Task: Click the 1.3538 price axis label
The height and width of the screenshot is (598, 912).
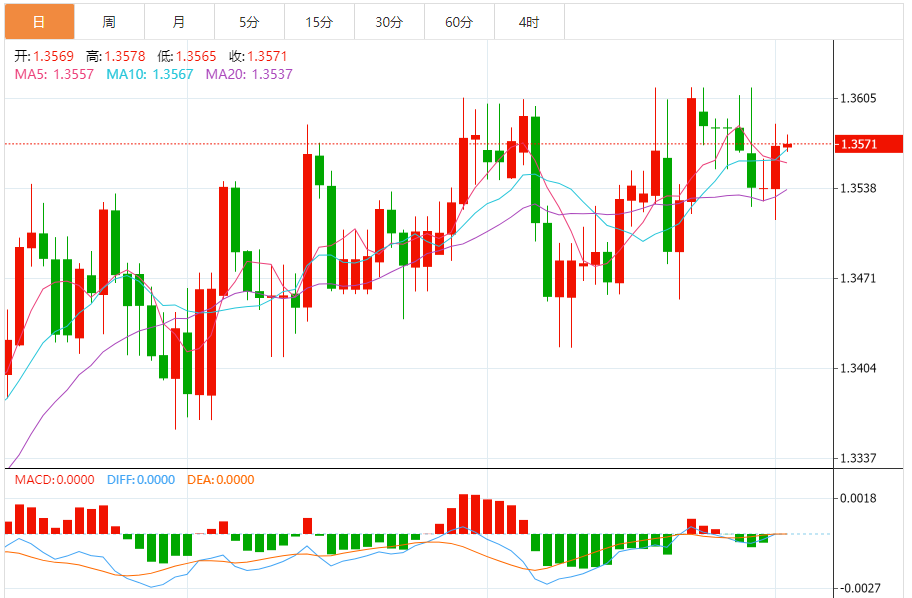Action: pyautogui.click(x=858, y=188)
